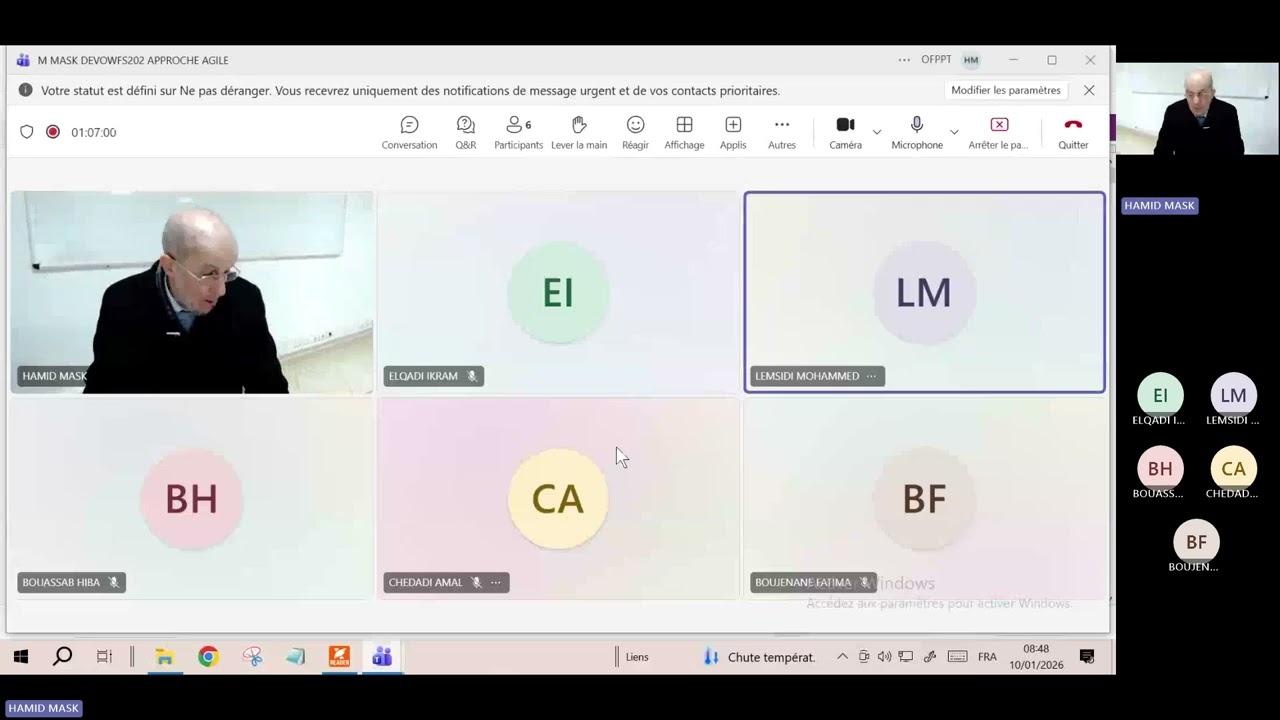The height and width of the screenshot is (720, 1280).
Task: Toggle the Caméra on or off
Action: pos(845,132)
